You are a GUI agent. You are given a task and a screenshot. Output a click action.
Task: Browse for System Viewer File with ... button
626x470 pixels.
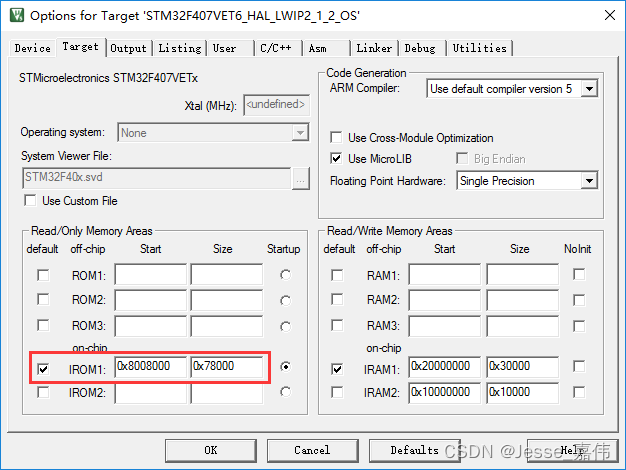coord(301,178)
